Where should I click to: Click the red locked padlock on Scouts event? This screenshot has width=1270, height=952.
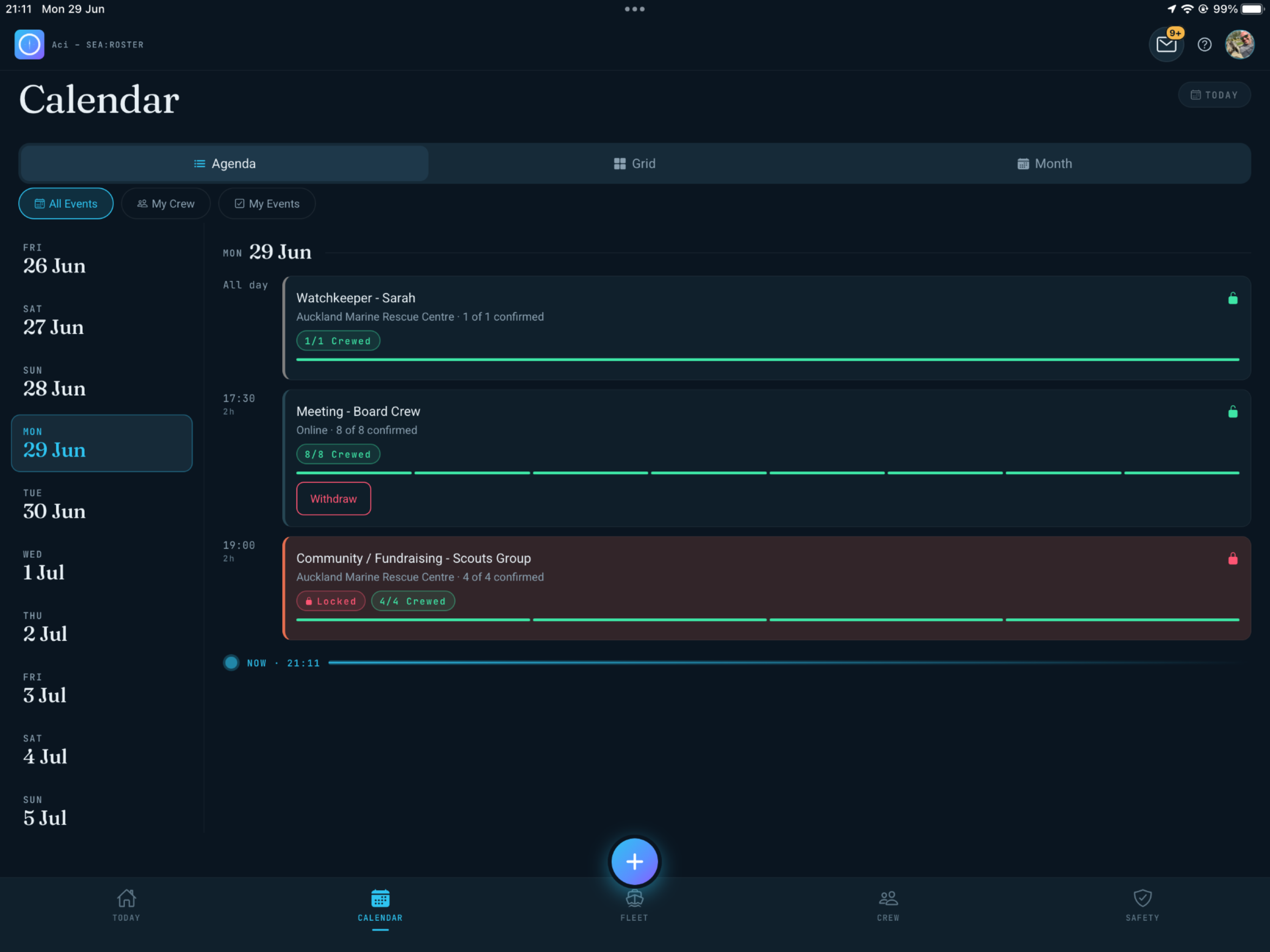(1233, 558)
